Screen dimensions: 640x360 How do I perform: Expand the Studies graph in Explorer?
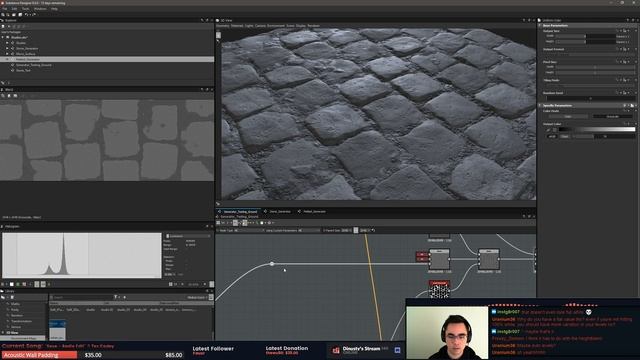point(7,43)
